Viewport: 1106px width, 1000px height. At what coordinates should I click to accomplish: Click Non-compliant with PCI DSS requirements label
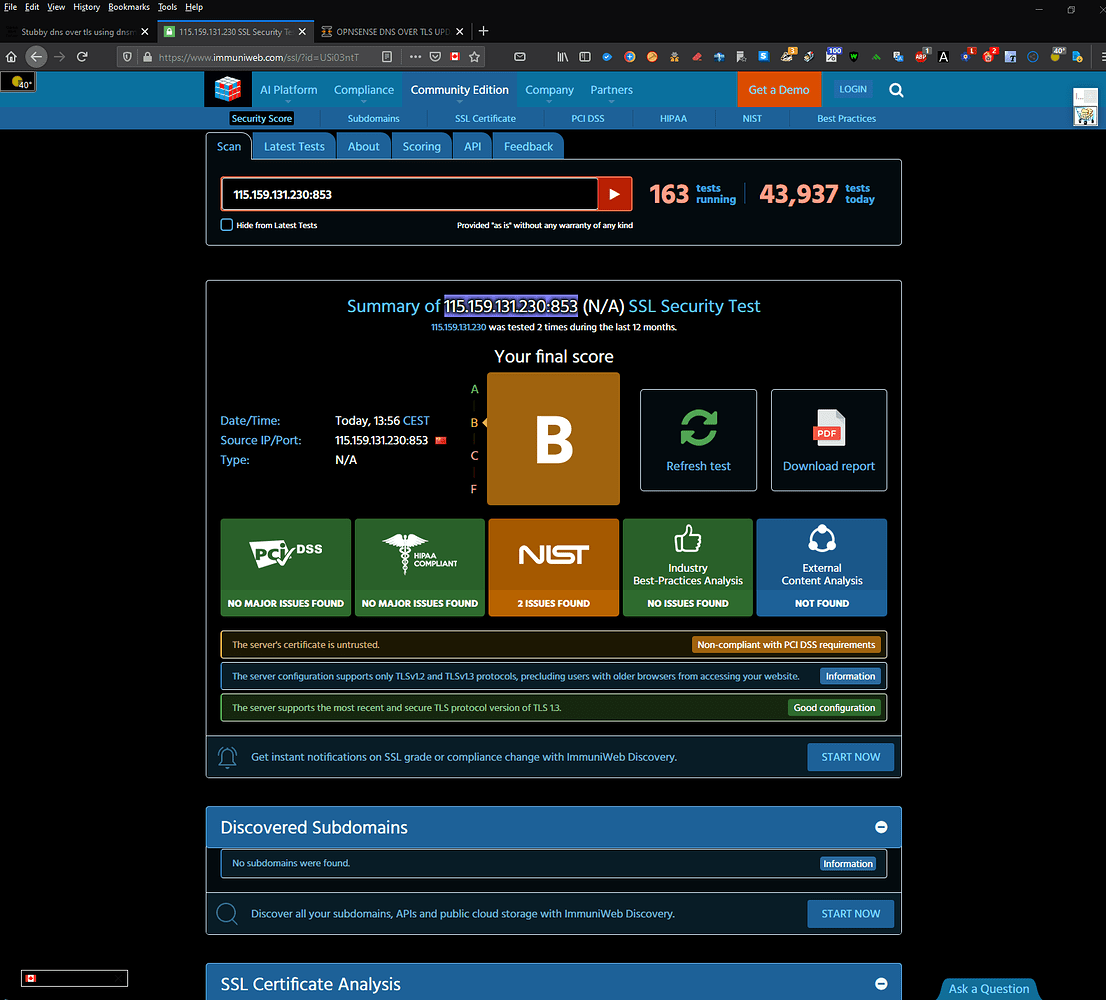[x=786, y=645]
